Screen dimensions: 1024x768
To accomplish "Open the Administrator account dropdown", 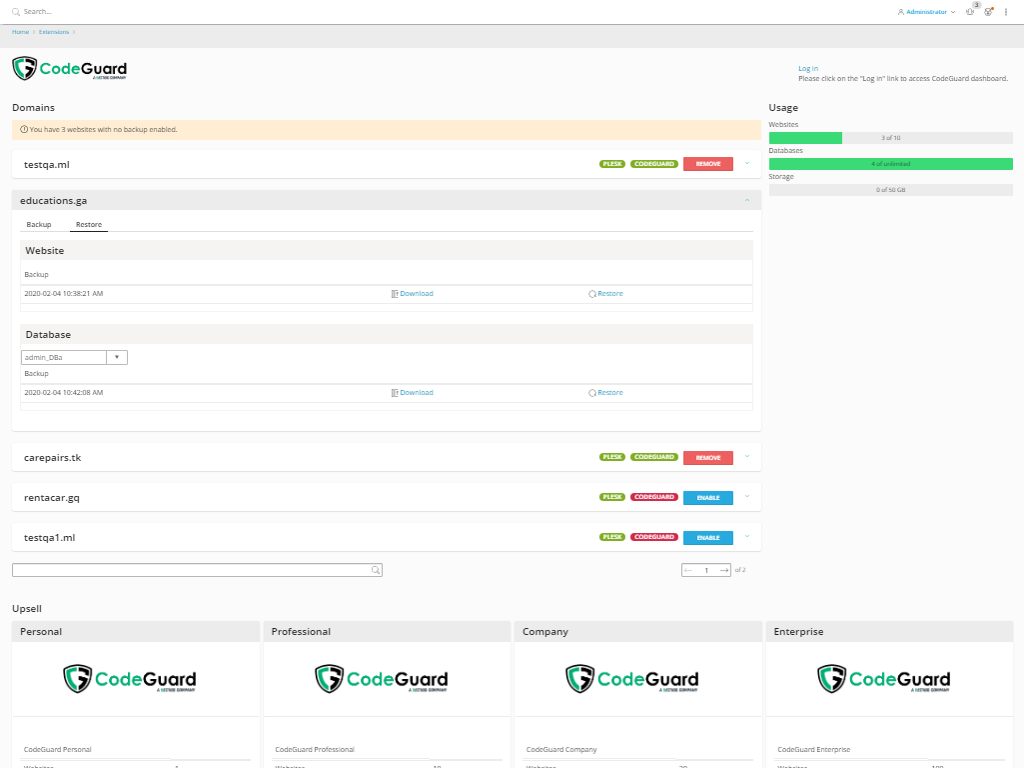I will [x=926, y=12].
